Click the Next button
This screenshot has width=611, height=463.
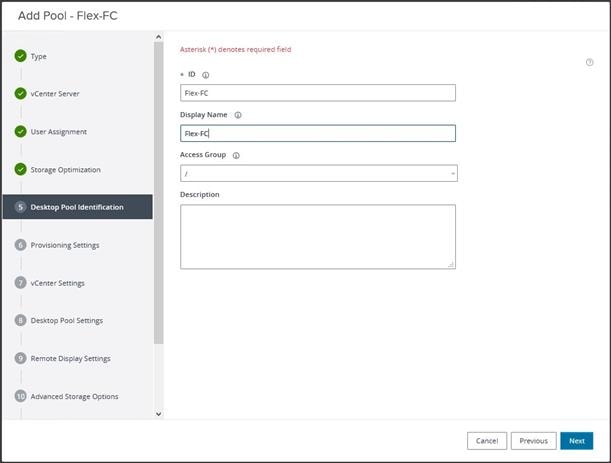point(577,441)
